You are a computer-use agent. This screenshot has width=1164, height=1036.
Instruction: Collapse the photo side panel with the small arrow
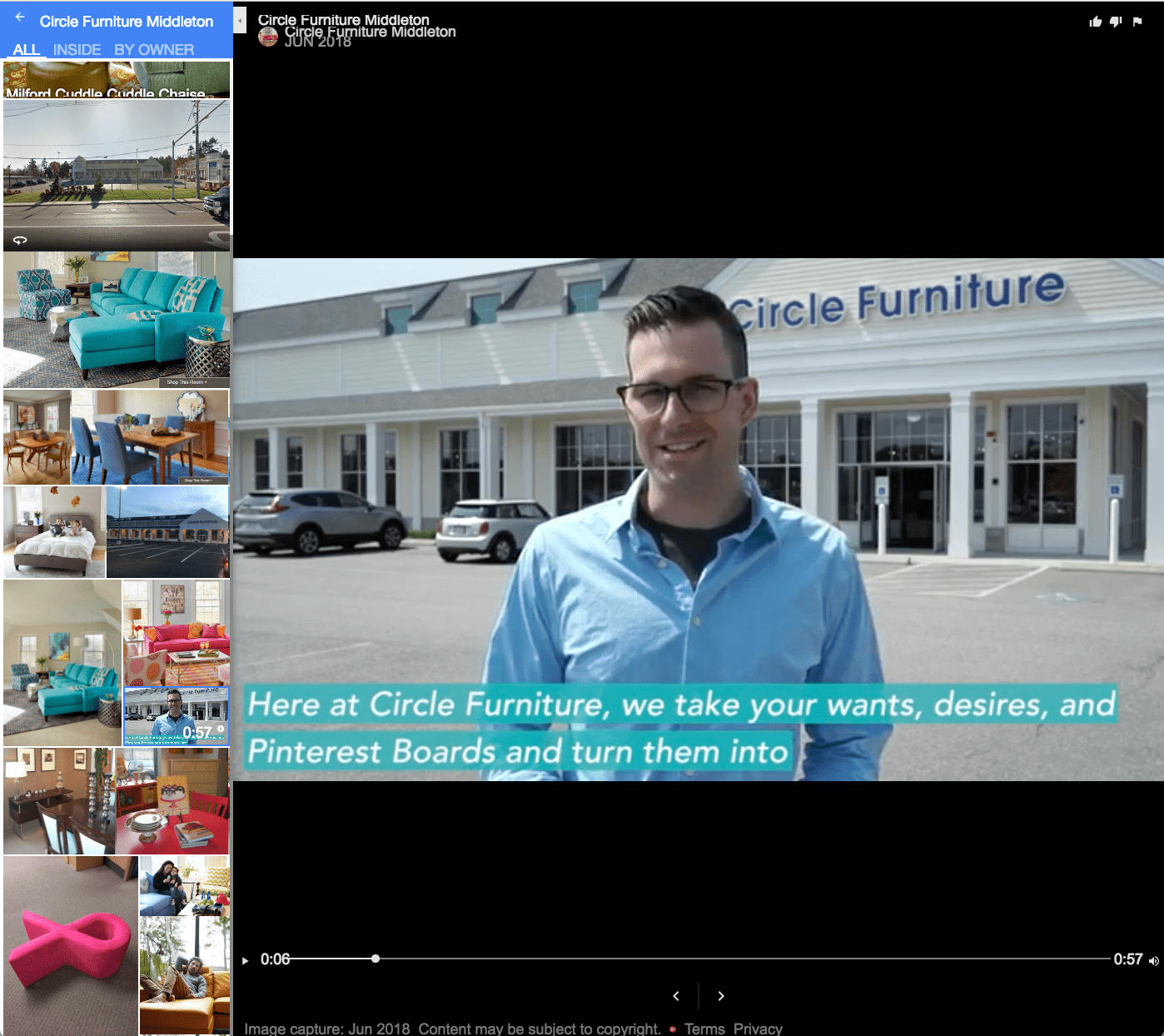[240, 20]
